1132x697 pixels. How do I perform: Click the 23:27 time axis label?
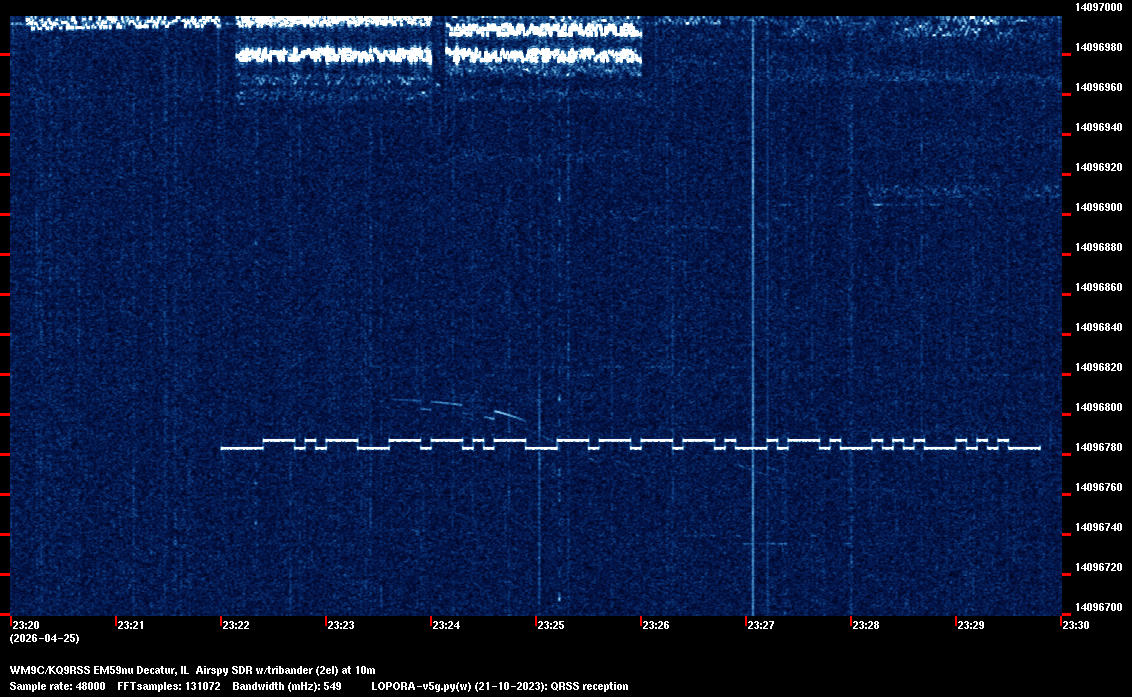point(761,625)
